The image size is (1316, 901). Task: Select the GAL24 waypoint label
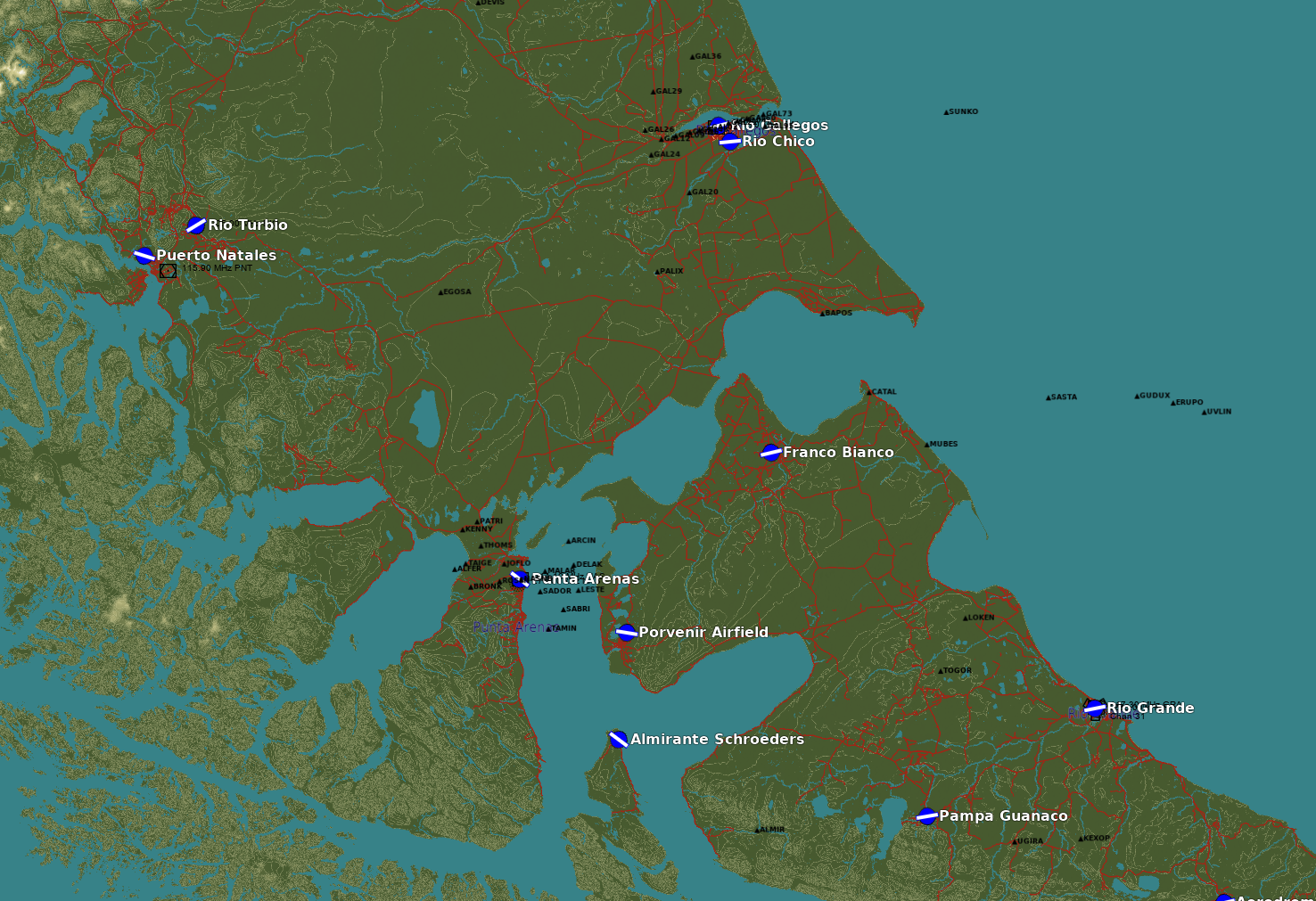pos(667,154)
